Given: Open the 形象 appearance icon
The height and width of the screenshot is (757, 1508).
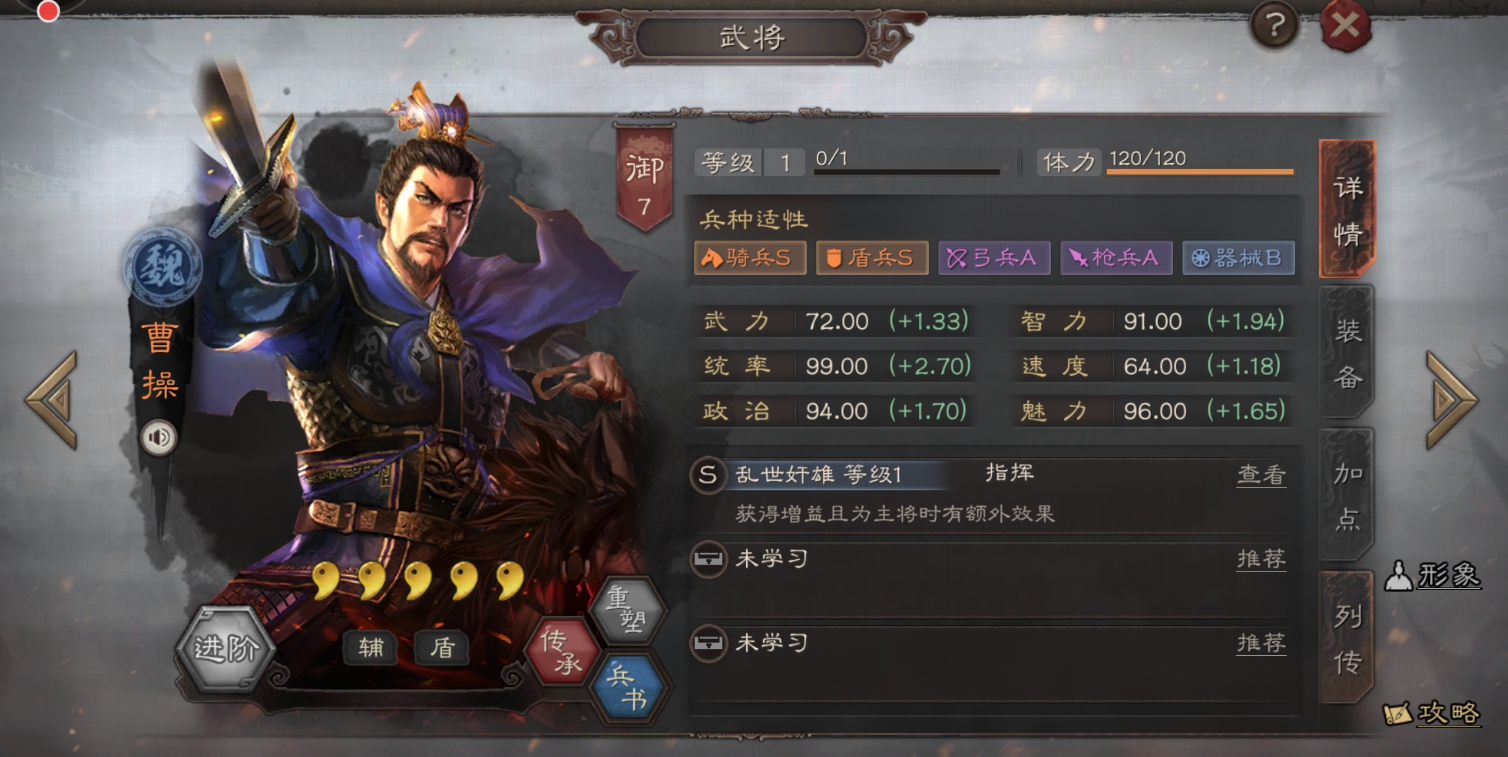Looking at the screenshot, I should point(1432,575).
